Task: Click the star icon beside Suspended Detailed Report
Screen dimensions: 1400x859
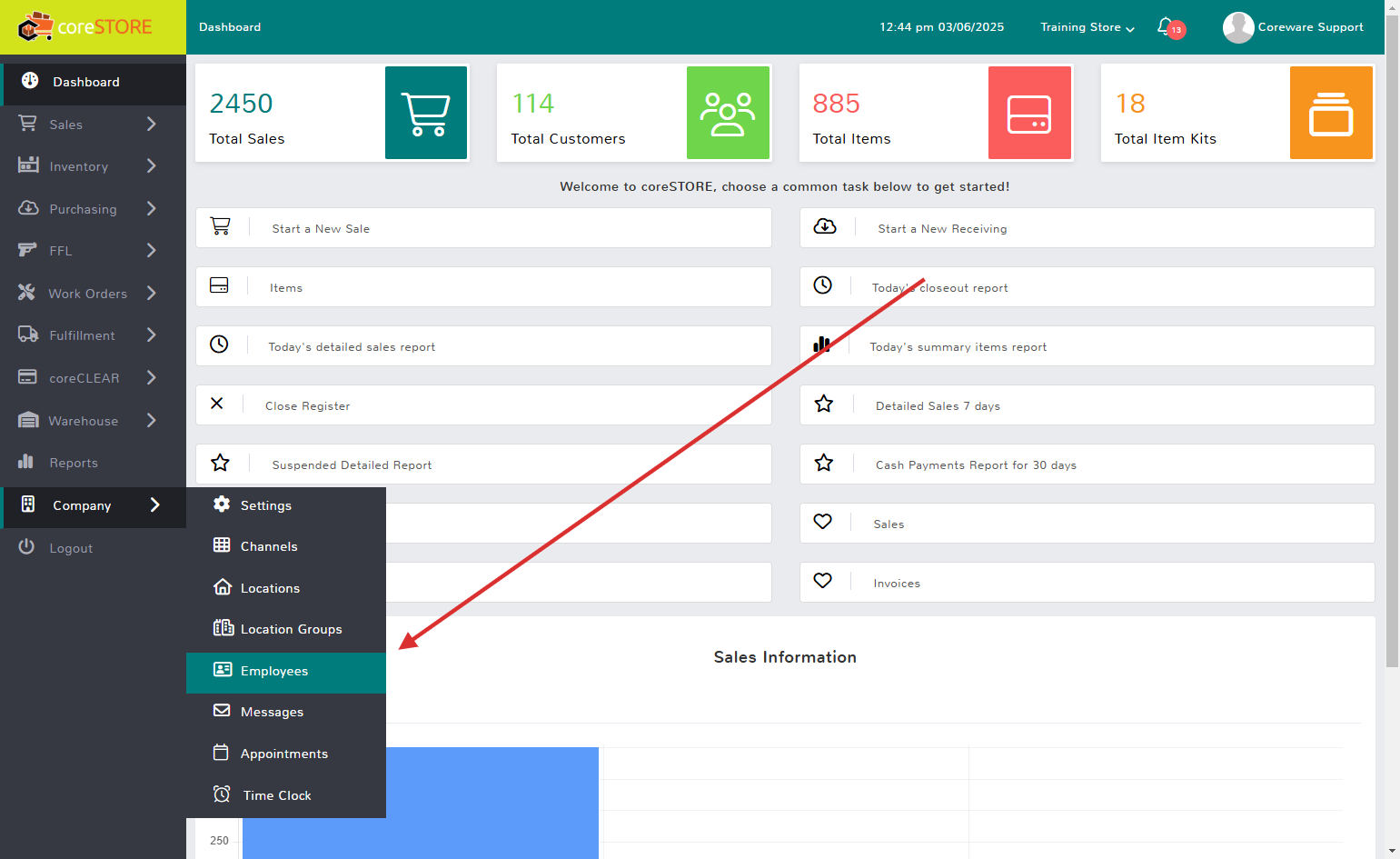Action: [x=220, y=463]
